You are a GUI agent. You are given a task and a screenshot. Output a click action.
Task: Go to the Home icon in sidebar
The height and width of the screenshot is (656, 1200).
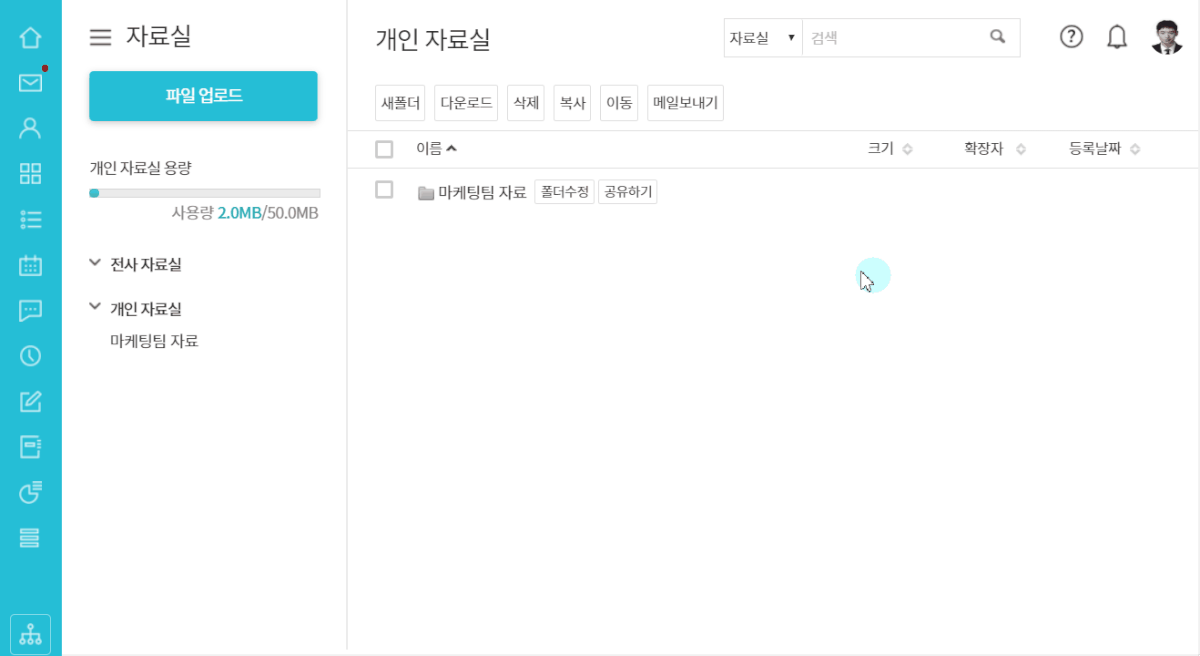click(30, 38)
